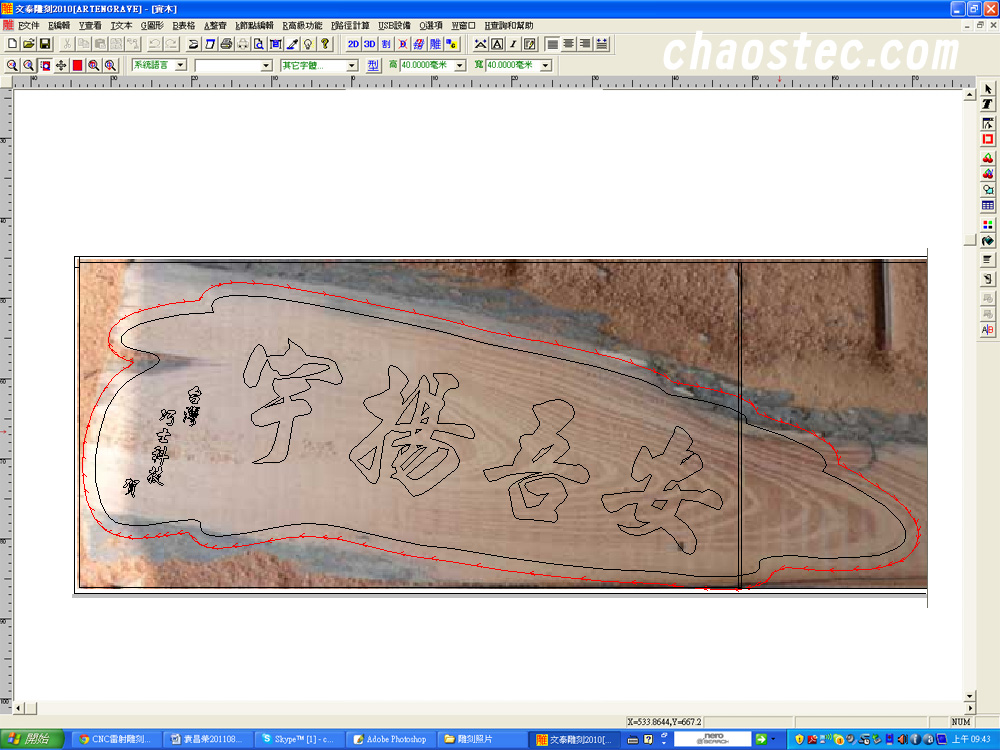Viewport: 1000px width, 750px height.
Task: Open the H查詢和幫助 menu
Action: tap(509, 26)
